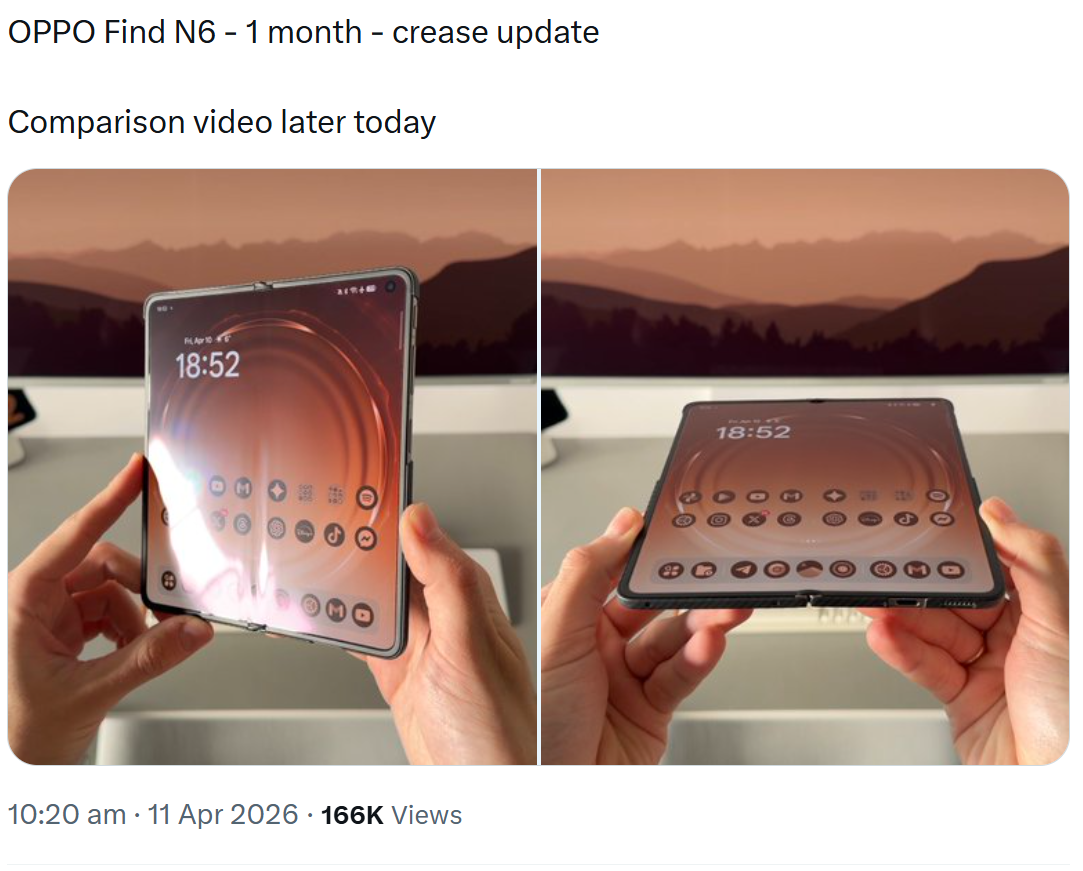
Task: Tap Instagram icon on the flat-held phone
Action: coord(719,519)
